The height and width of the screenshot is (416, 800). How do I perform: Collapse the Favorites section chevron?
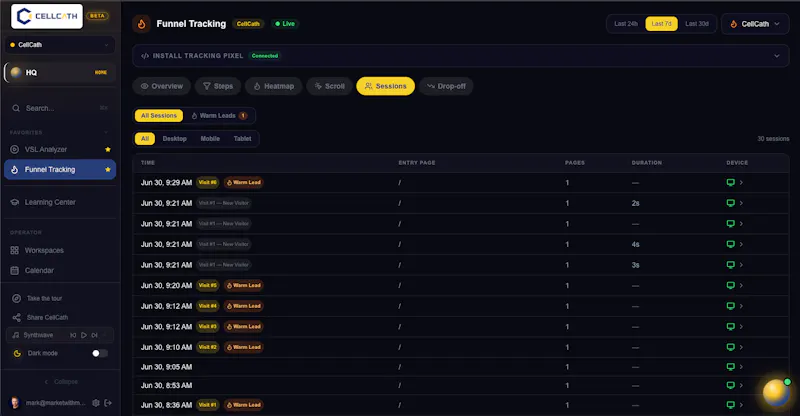click(106, 133)
